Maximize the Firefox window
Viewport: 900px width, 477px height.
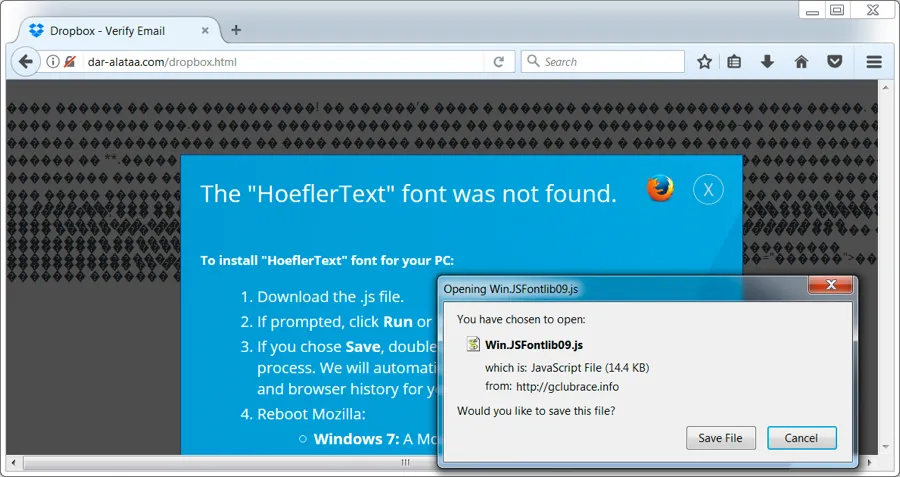pyautogui.click(x=838, y=10)
